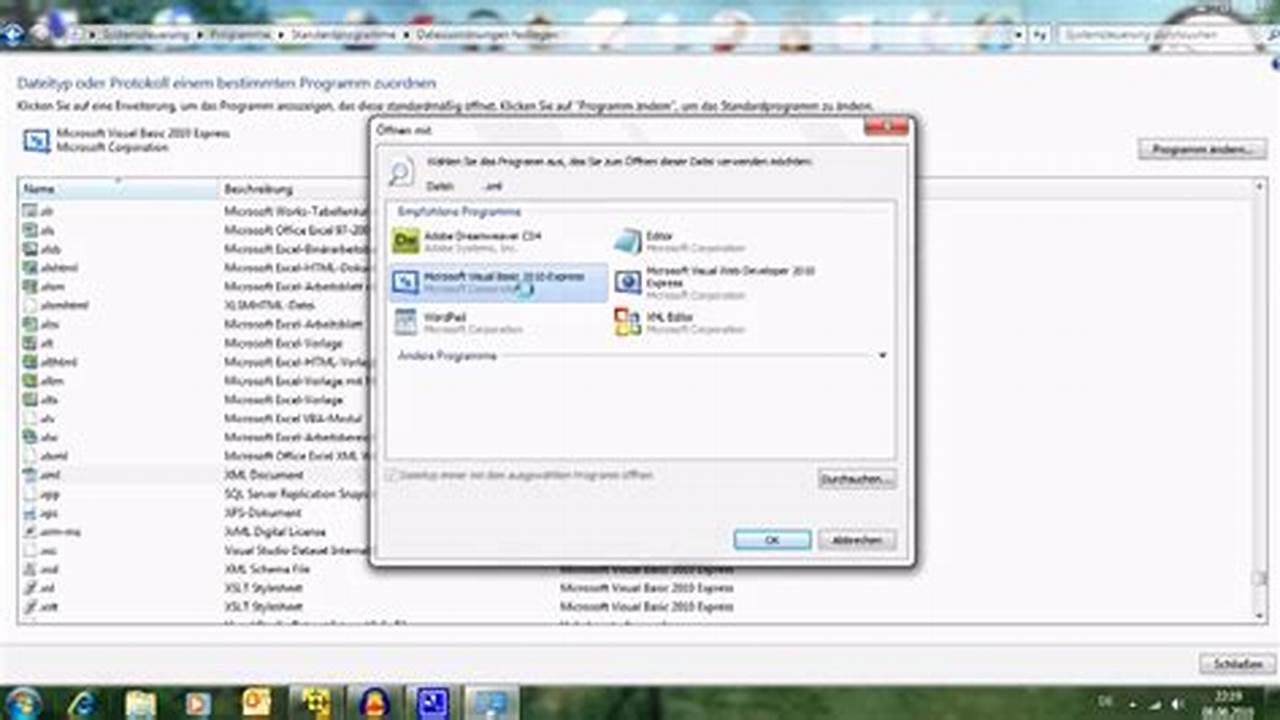1280x720 pixels.
Task: Select 'SQL Server Replication Snapshot' row
Action: point(296,494)
